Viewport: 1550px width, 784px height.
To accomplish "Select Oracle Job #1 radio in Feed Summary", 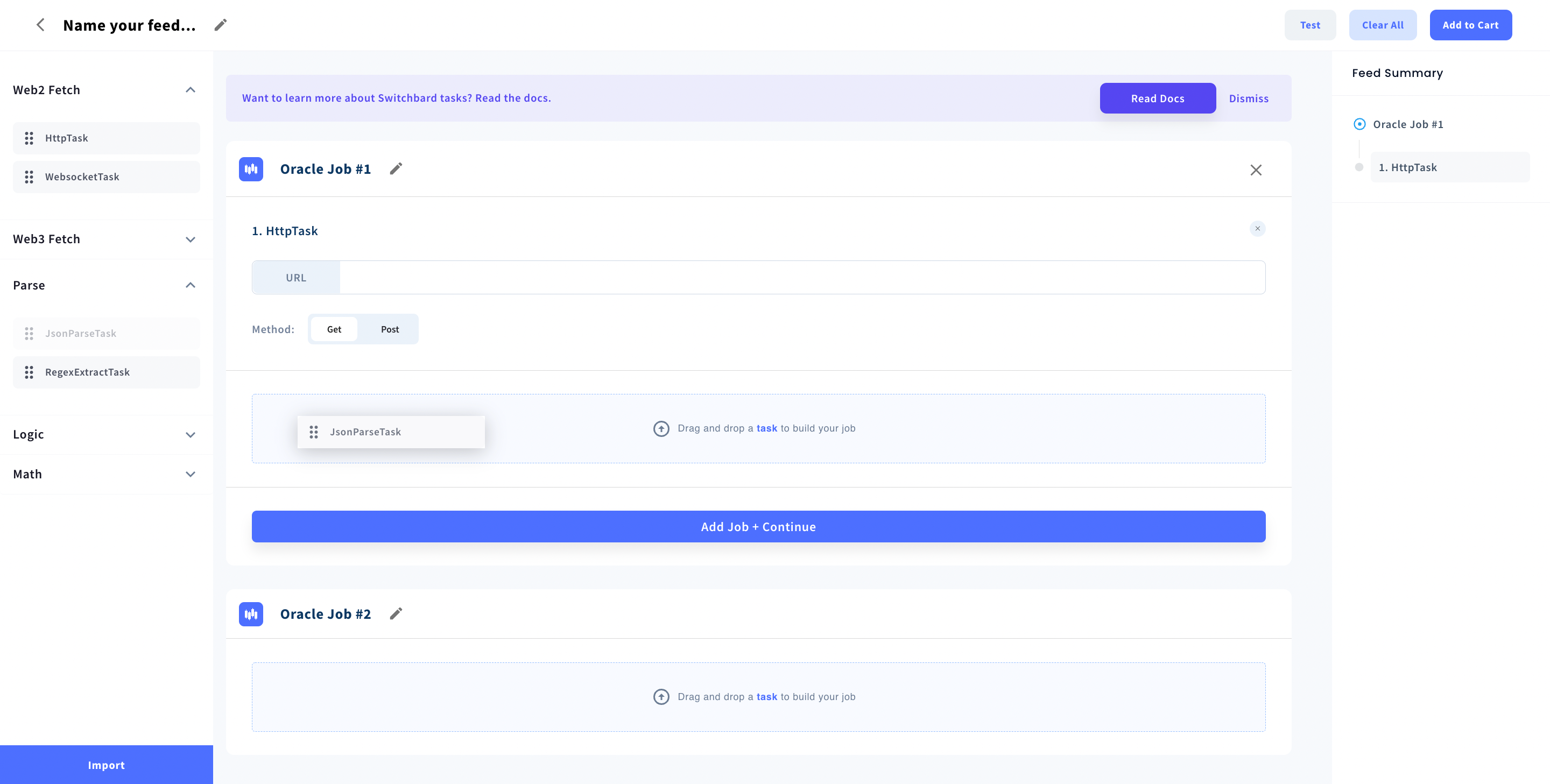I will click(x=1359, y=124).
